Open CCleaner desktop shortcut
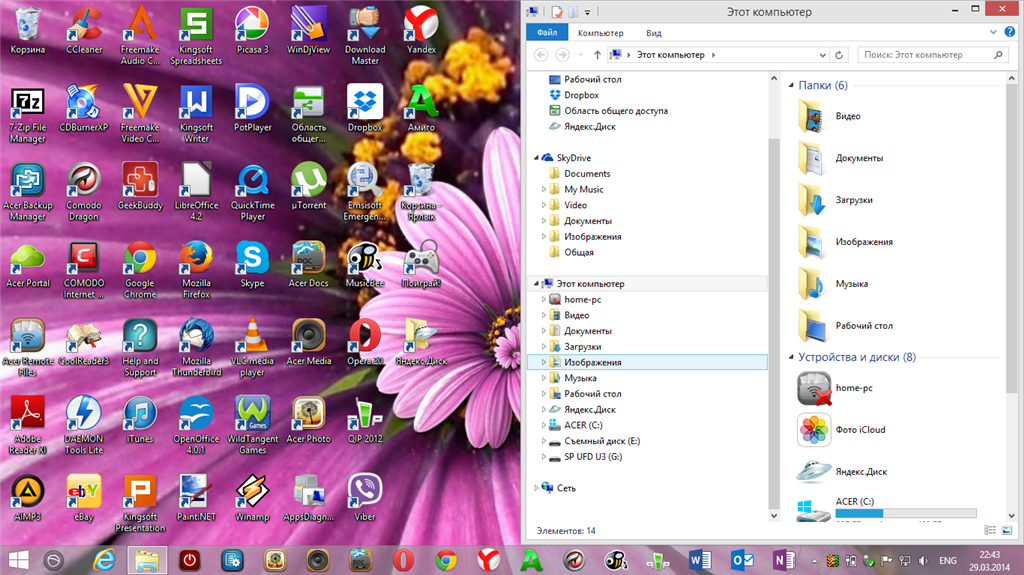The image size is (1024, 575). click(84, 30)
